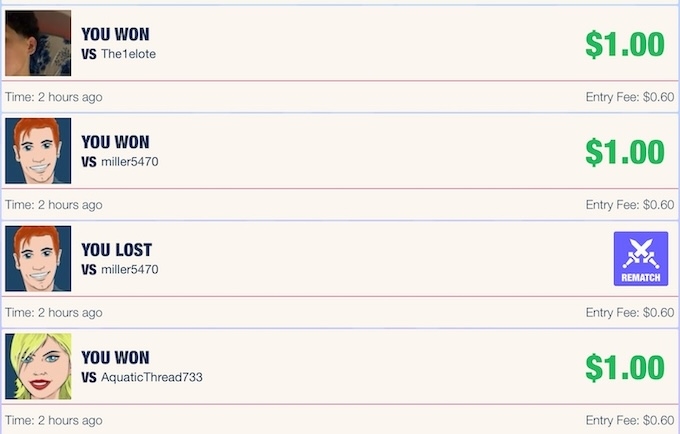Open the YOU WON match against The1elote
Image resolution: width=680 pixels, height=434 pixels.
point(340,43)
